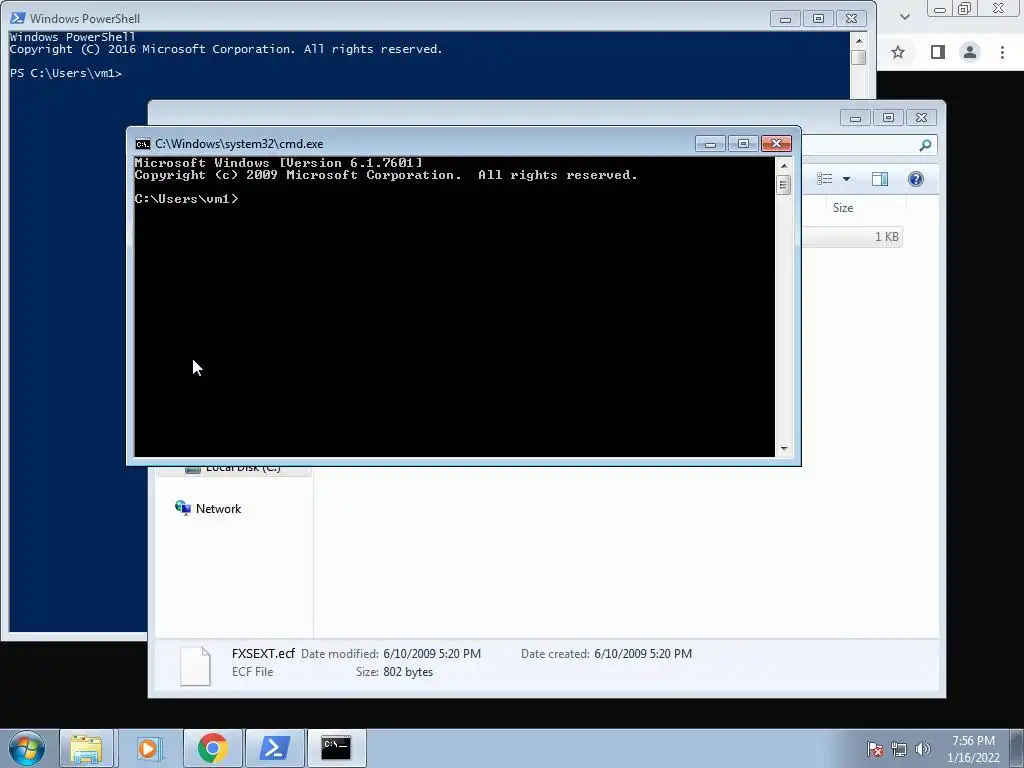Click the PowerShell prompt PS C:\Users\vm1>

(x=66, y=73)
